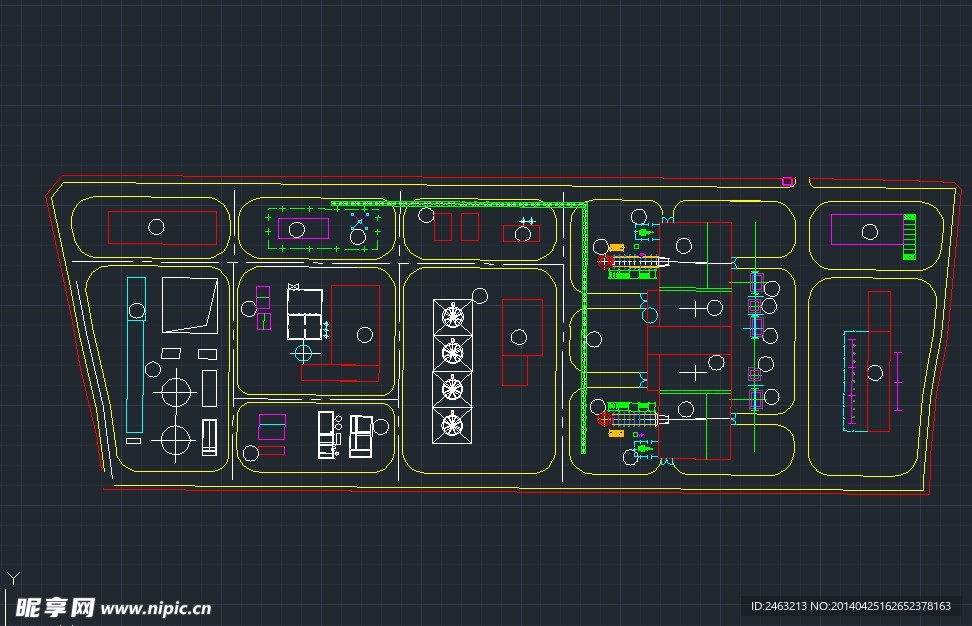
Task: Click the www.nipic.cn watermark link
Action: point(157,608)
